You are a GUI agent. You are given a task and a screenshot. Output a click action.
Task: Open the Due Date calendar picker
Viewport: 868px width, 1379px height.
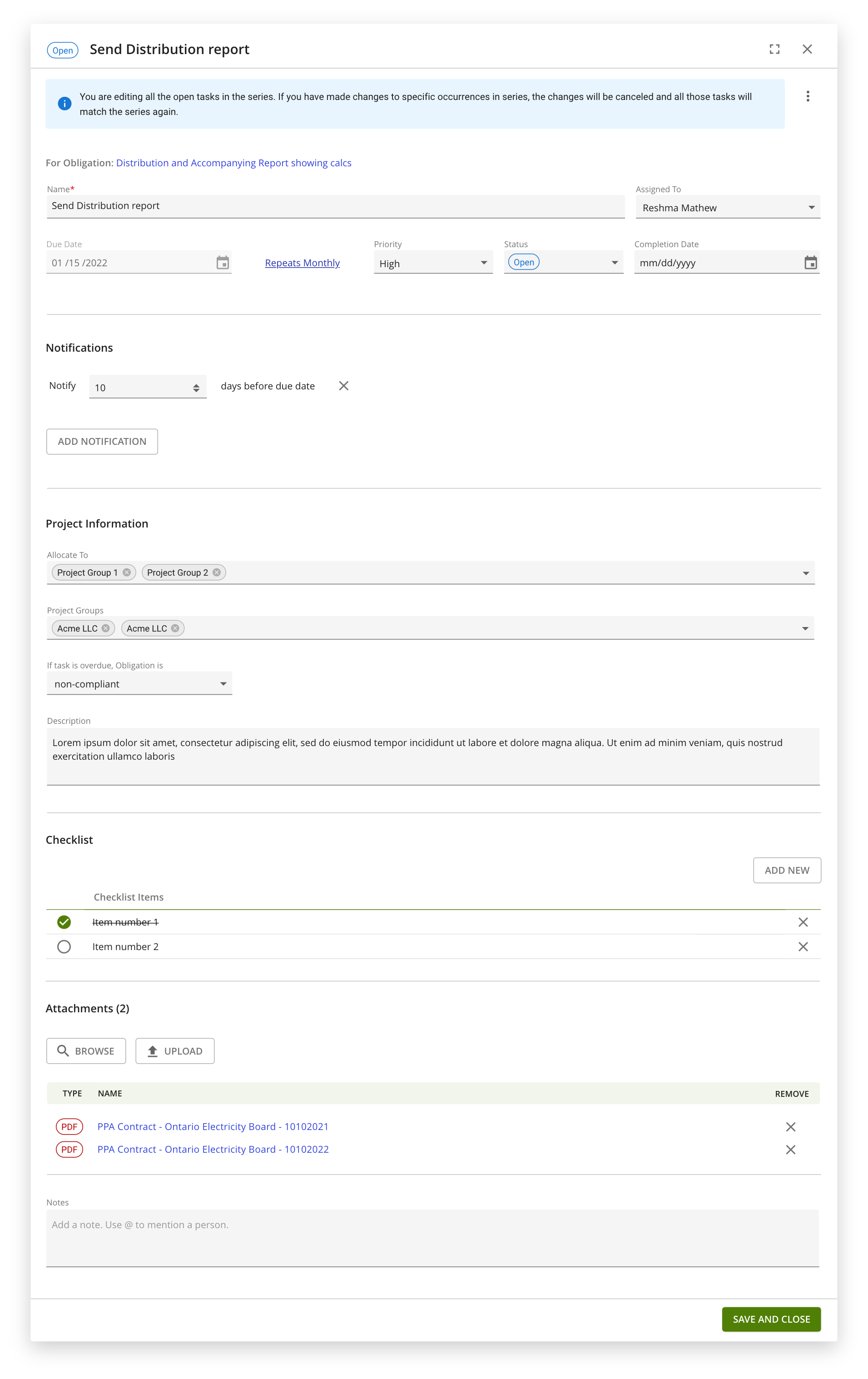(x=223, y=262)
